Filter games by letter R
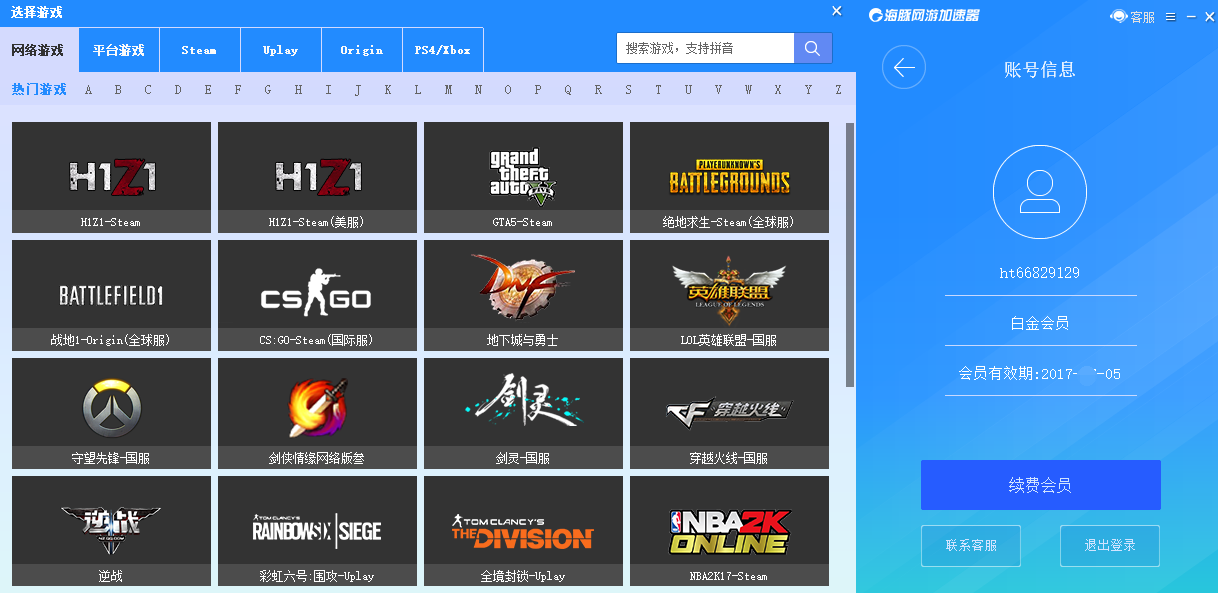This screenshot has height=593, width=1218. click(x=598, y=90)
